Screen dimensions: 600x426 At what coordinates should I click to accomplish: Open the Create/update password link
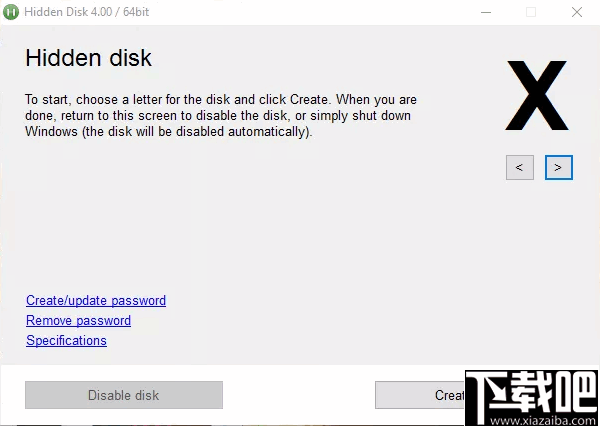pos(96,300)
